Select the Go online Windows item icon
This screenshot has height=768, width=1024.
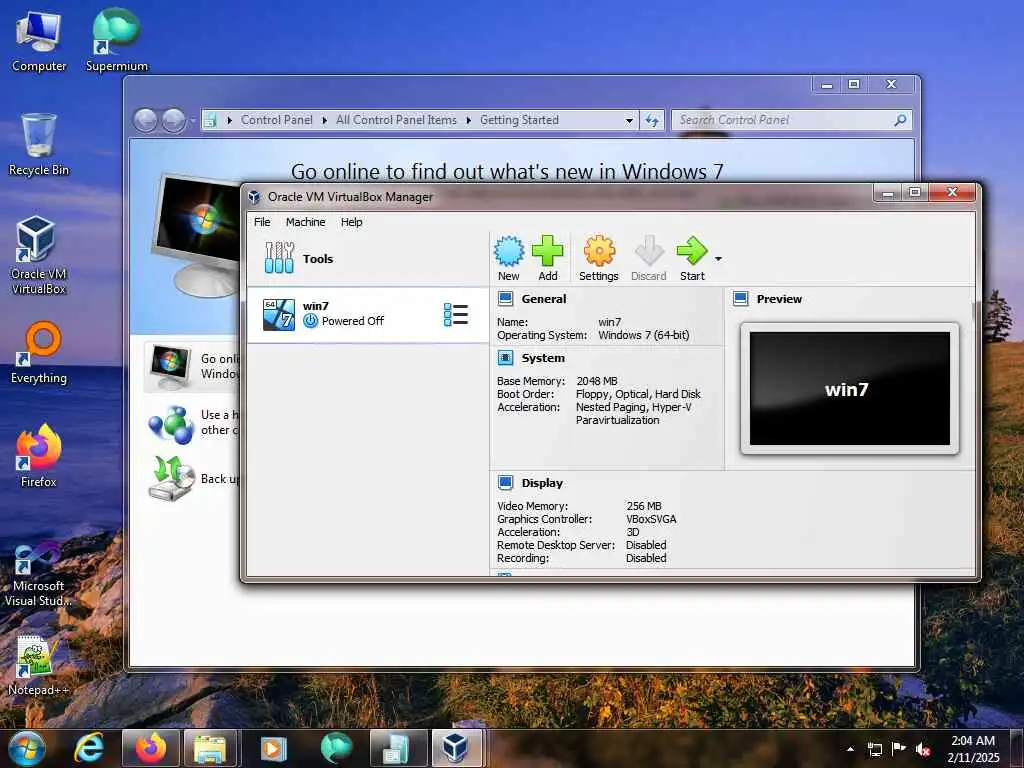pyautogui.click(x=169, y=366)
